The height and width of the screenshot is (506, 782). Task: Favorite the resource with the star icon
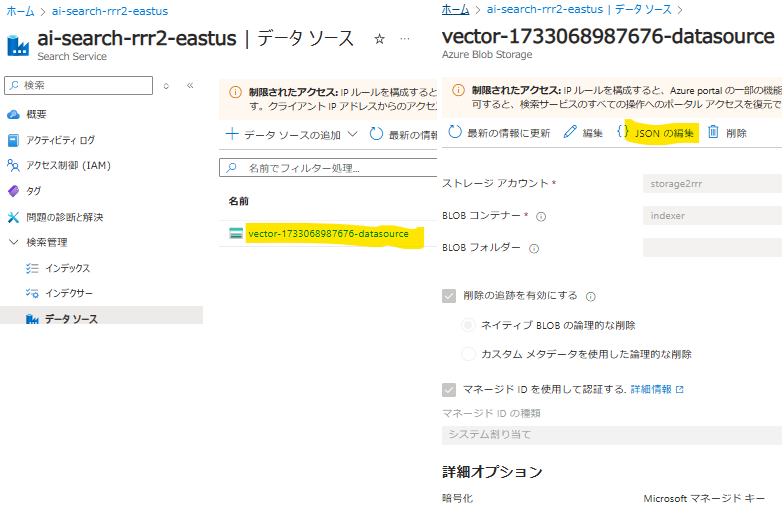pos(380,39)
